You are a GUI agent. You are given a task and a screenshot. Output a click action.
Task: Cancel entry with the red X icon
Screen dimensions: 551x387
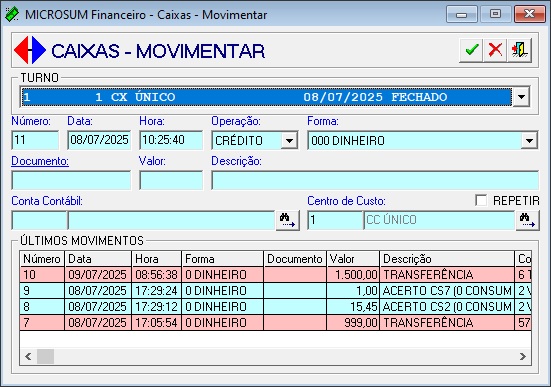coord(495,50)
